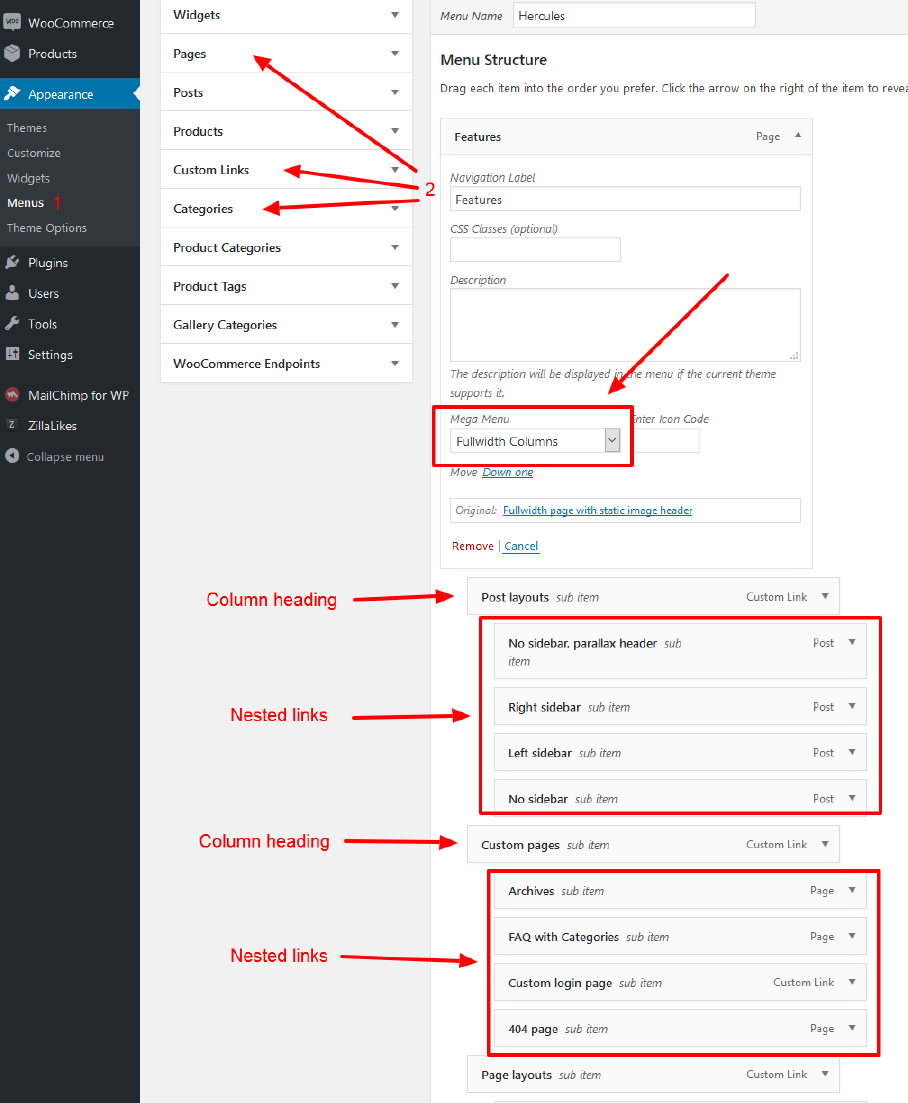Image resolution: width=908 pixels, height=1103 pixels.
Task: Expand the Pages meta box arrow
Action: point(395,53)
